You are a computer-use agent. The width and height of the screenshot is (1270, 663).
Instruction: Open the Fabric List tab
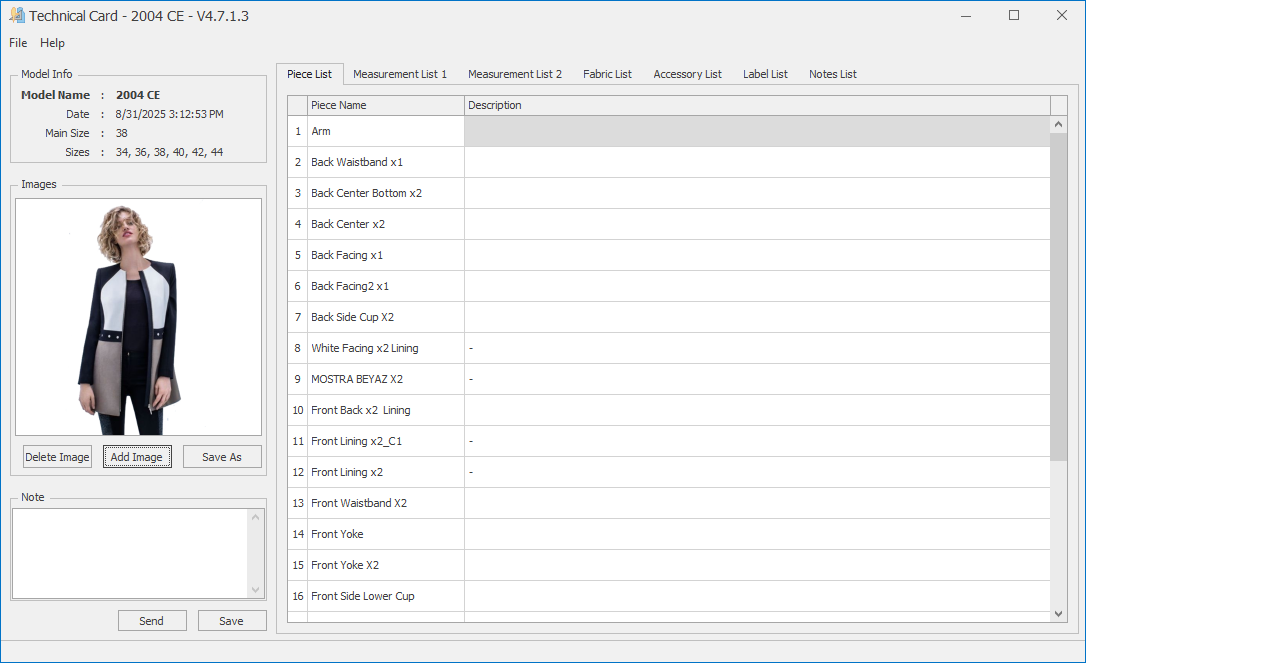[607, 74]
